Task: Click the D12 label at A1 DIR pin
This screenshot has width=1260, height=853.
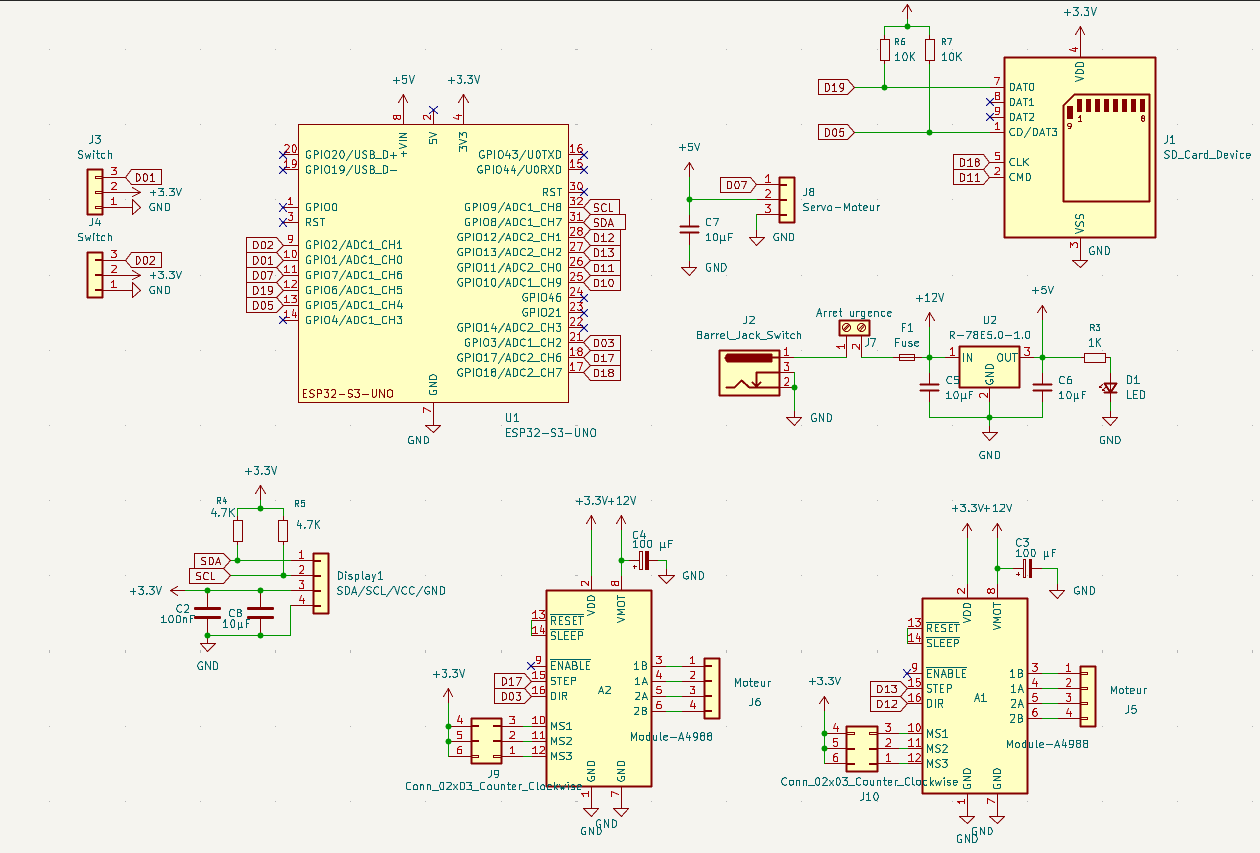Action: click(x=887, y=704)
